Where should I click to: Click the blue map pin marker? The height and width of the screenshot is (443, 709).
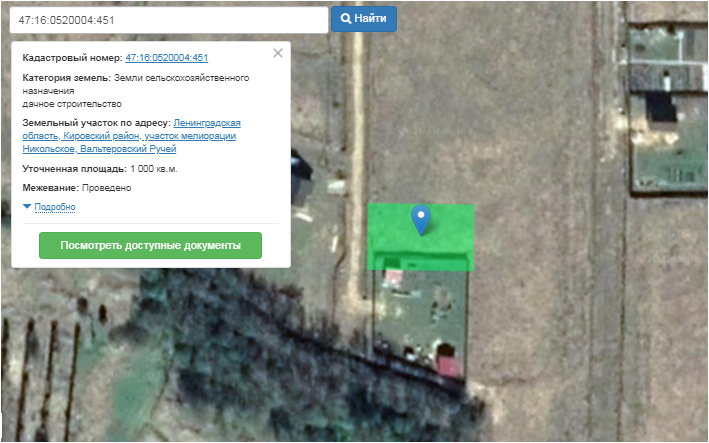pyautogui.click(x=421, y=220)
